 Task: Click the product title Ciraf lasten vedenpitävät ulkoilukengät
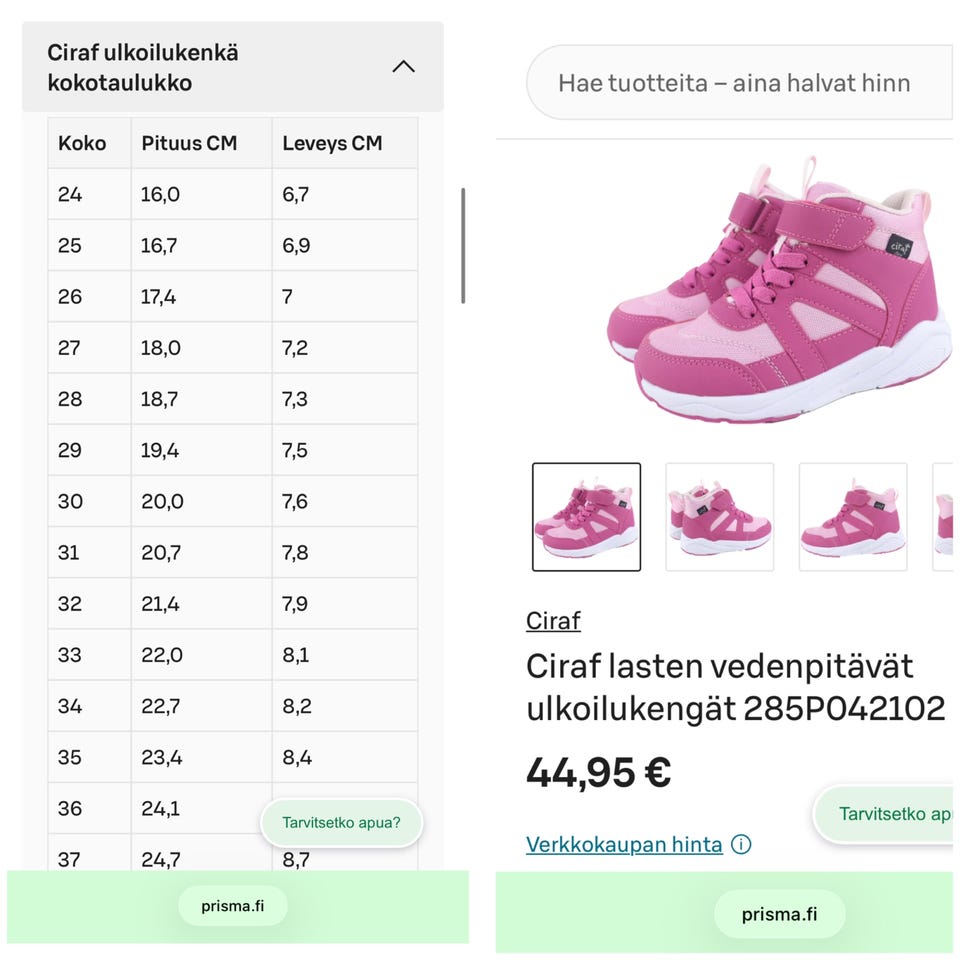coord(735,687)
